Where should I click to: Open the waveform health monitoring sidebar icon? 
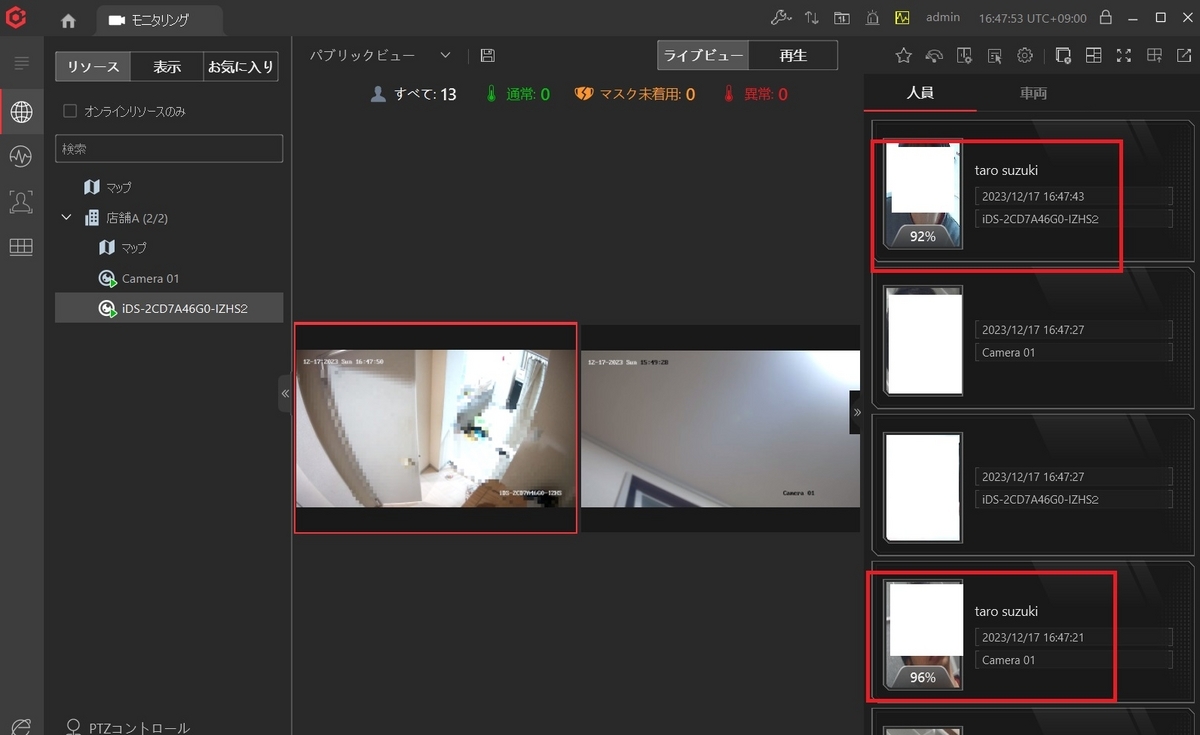point(21,156)
